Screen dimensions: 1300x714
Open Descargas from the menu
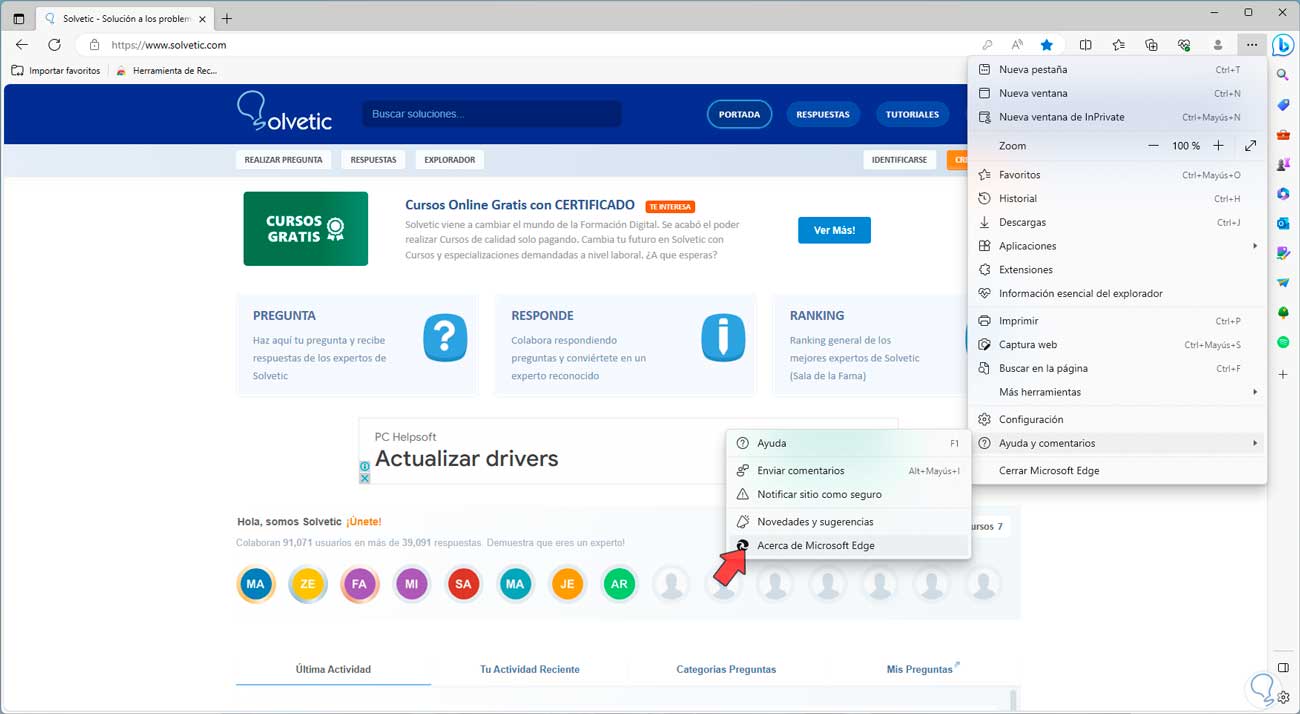click(x=1116, y=222)
